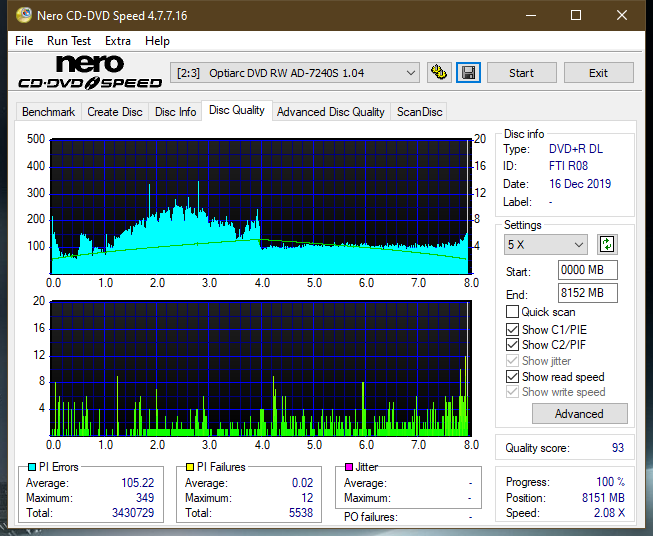653x536 pixels.
Task: Select the Disc Quality tab
Action: pyautogui.click(x=237, y=110)
